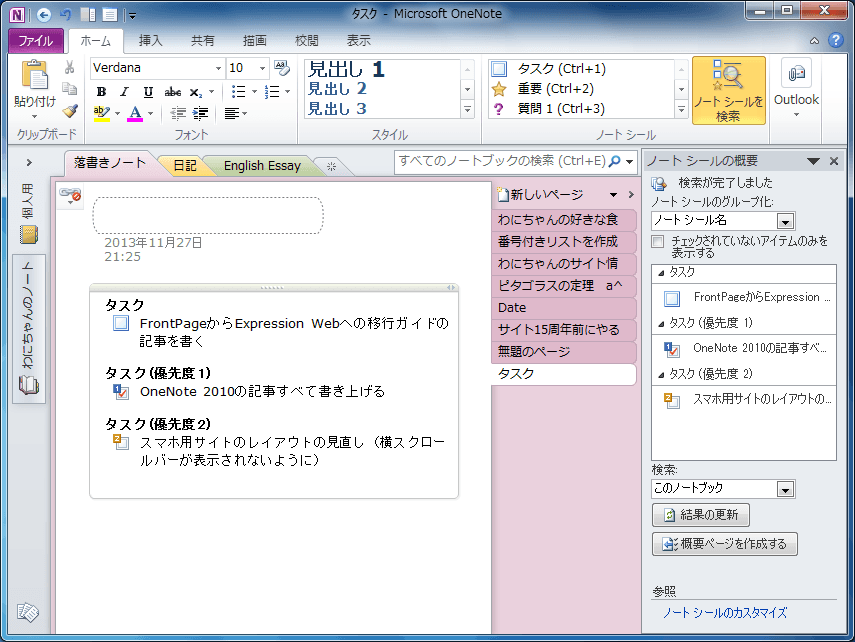Apply Subscript formatting

coord(196,92)
